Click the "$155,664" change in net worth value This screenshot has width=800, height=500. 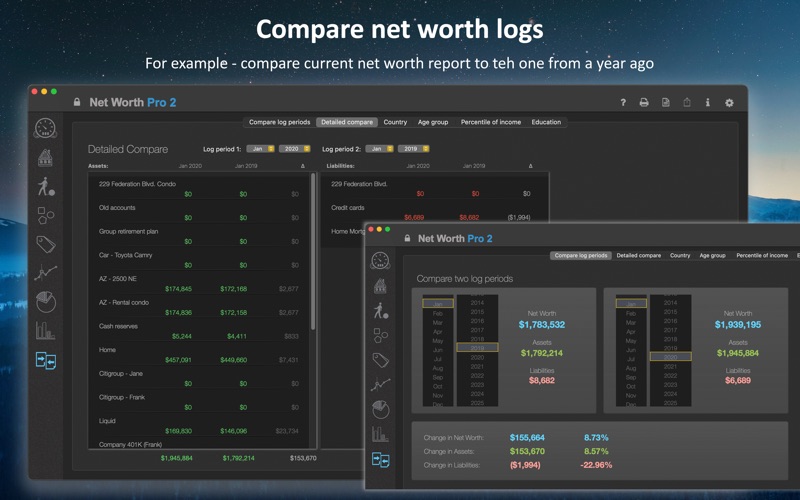click(x=527, y=438)
